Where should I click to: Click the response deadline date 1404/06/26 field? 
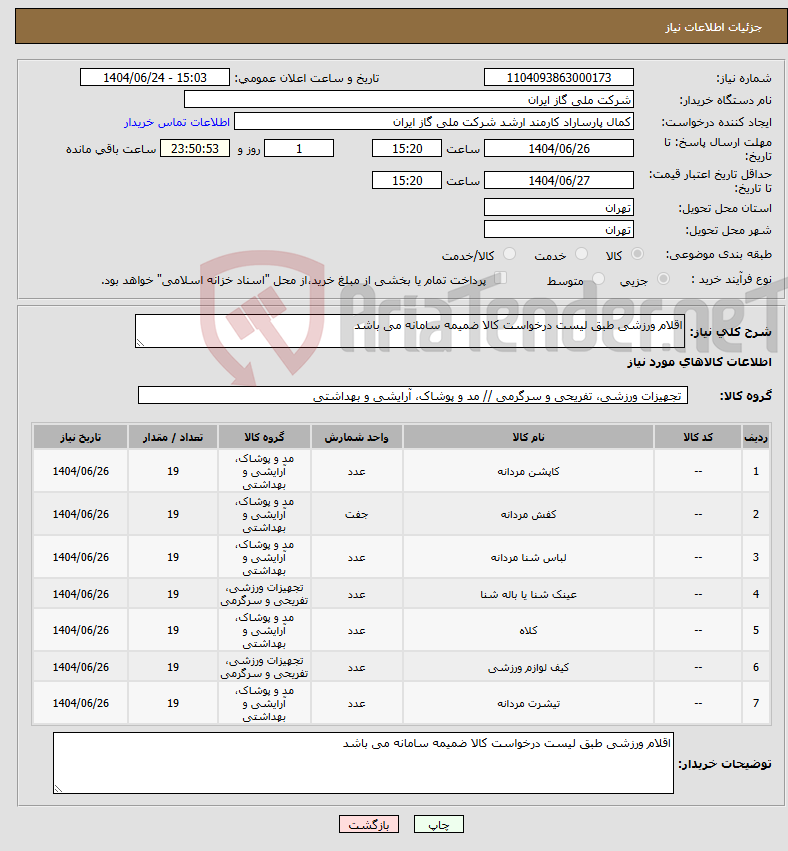coord(558,148)
